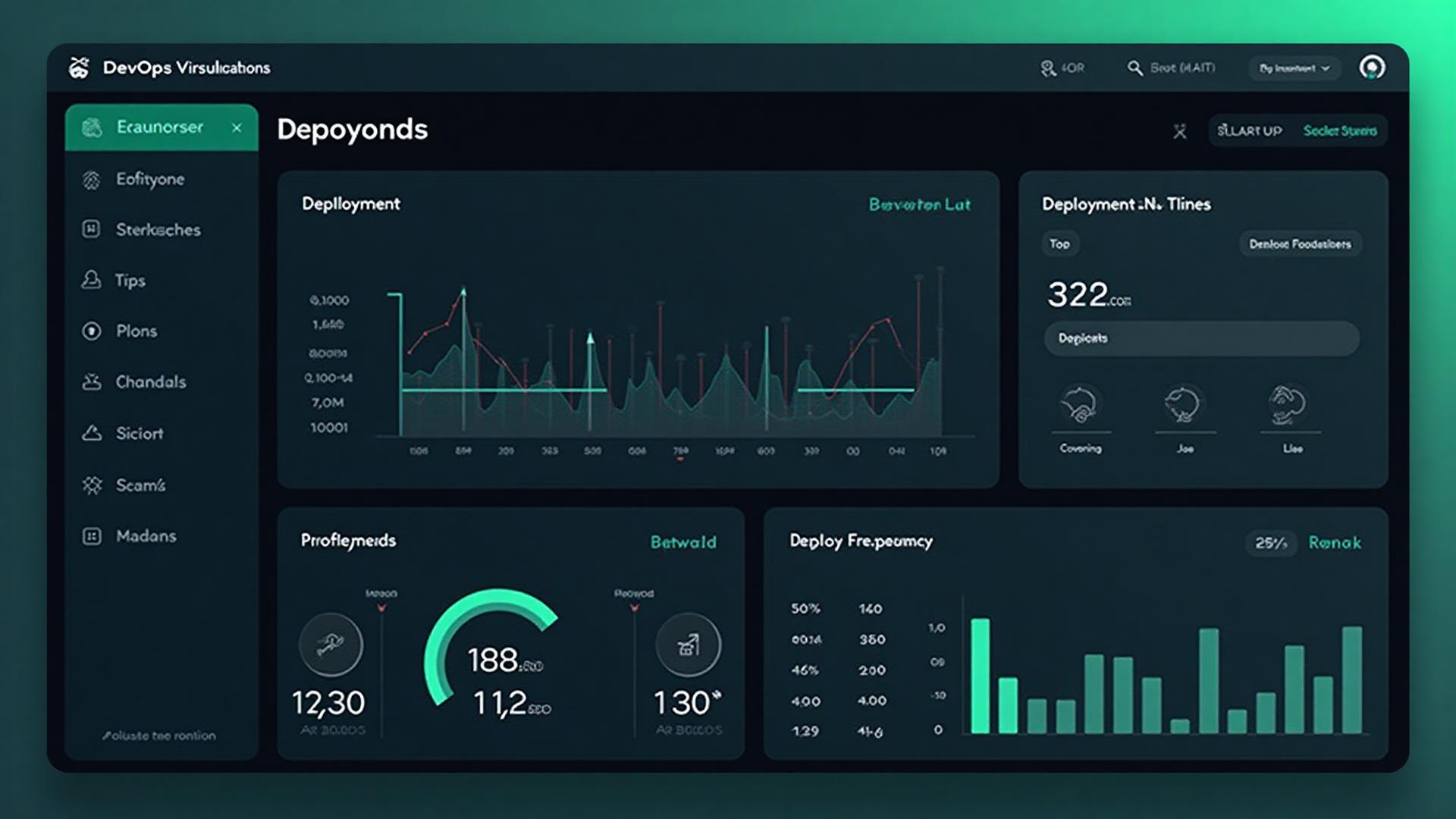
Task: Click the Depoyonds page heading
Action: [x=352, y=129]
